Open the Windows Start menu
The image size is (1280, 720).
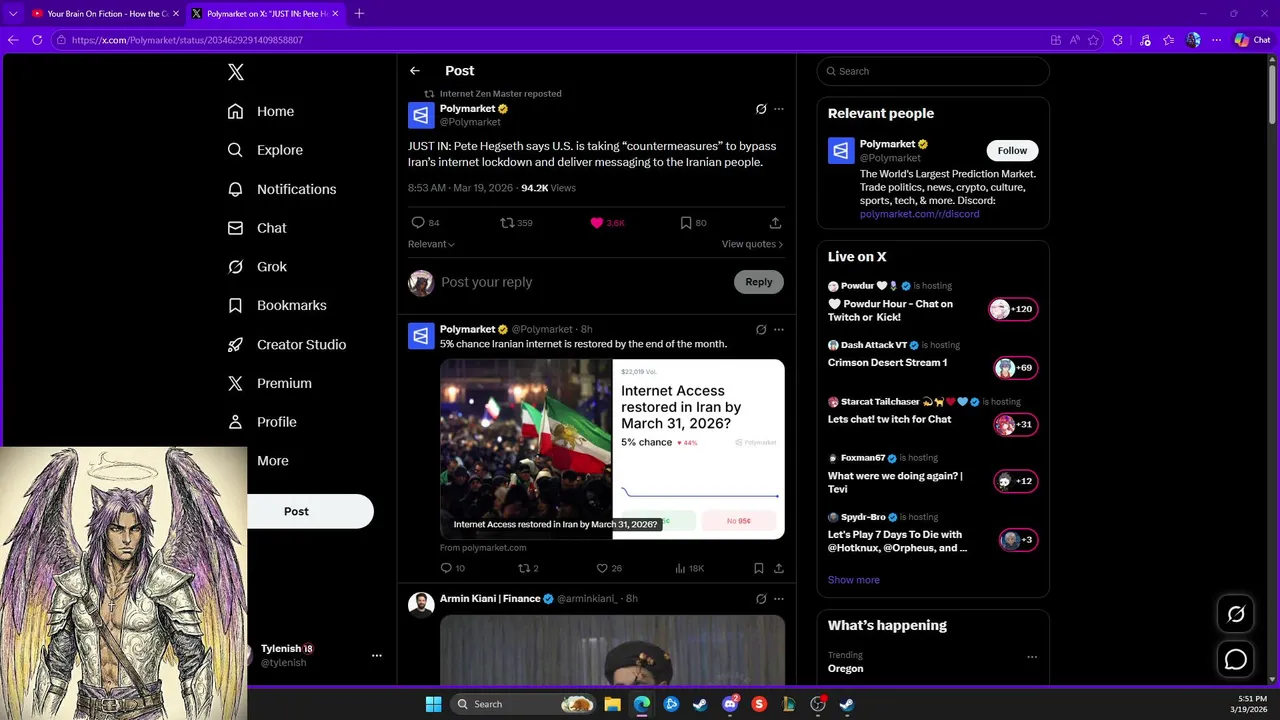(x=433, y=704)
